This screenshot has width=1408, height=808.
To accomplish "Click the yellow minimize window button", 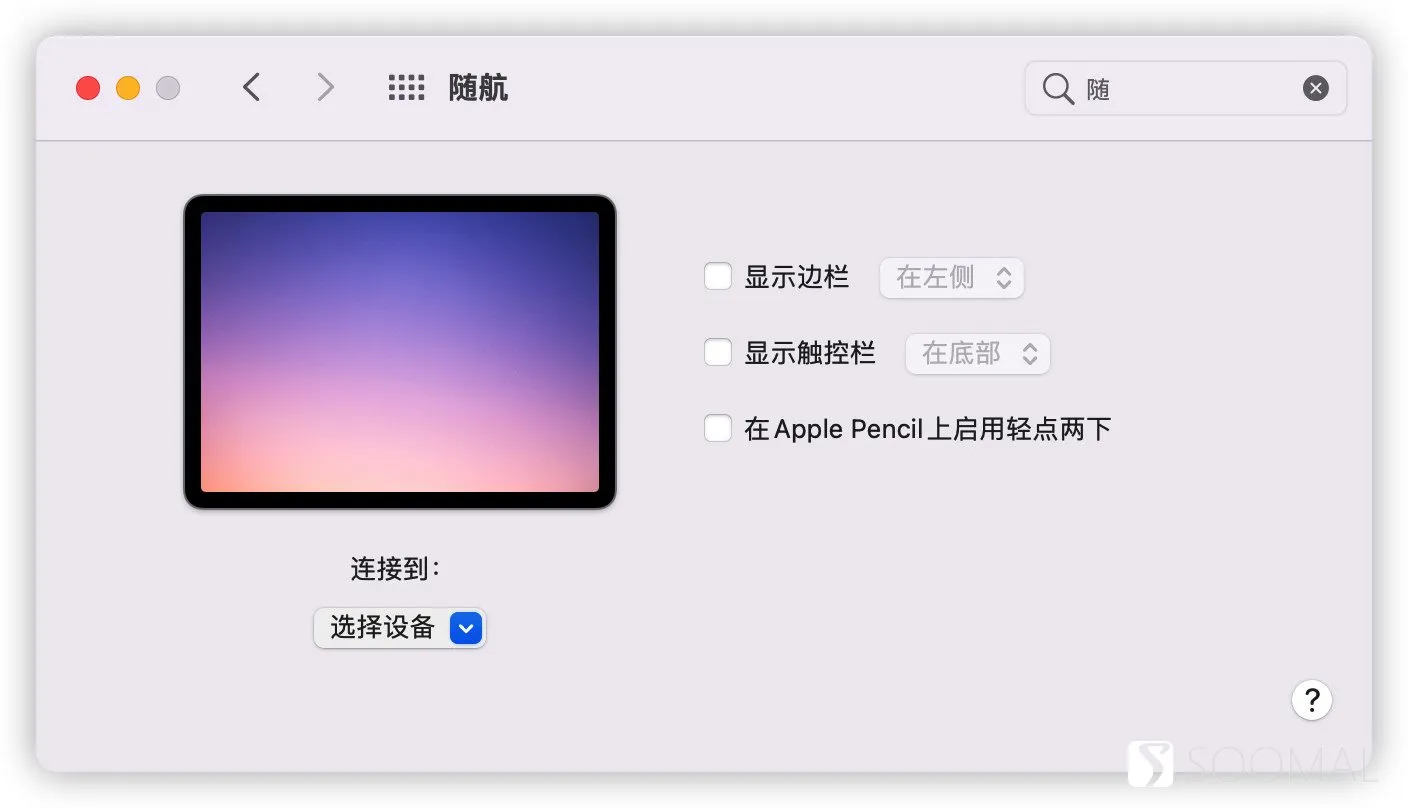I will [128, 88].
